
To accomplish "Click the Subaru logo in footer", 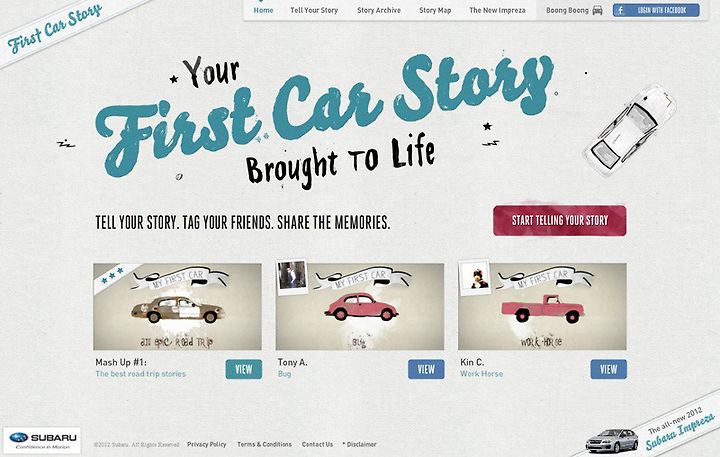I will [42, 440].
